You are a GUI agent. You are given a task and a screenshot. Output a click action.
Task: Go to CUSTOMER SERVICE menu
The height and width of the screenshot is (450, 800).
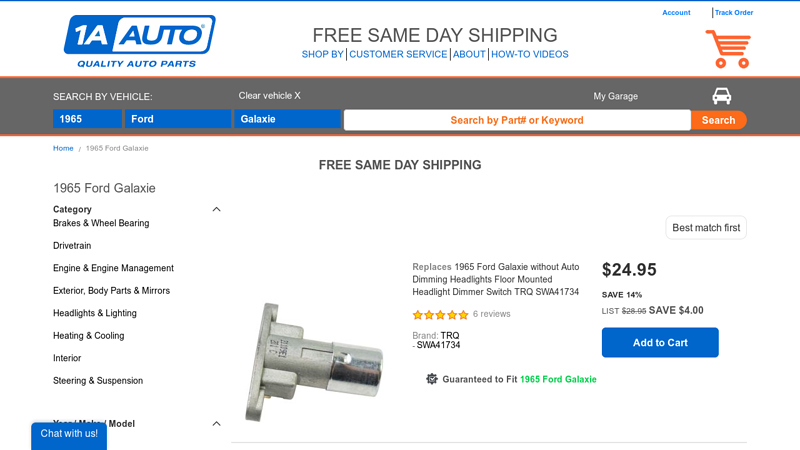398,54
